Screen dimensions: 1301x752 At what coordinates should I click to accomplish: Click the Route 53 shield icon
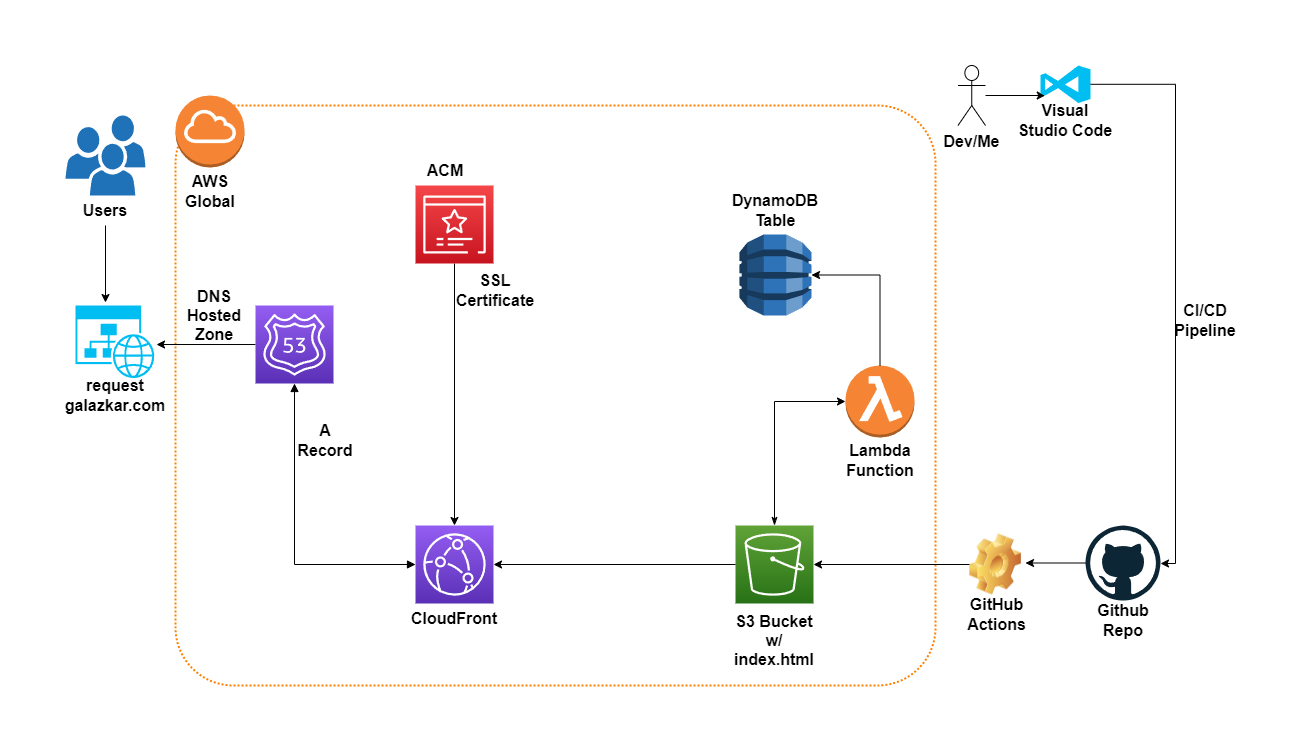point(295,345)
